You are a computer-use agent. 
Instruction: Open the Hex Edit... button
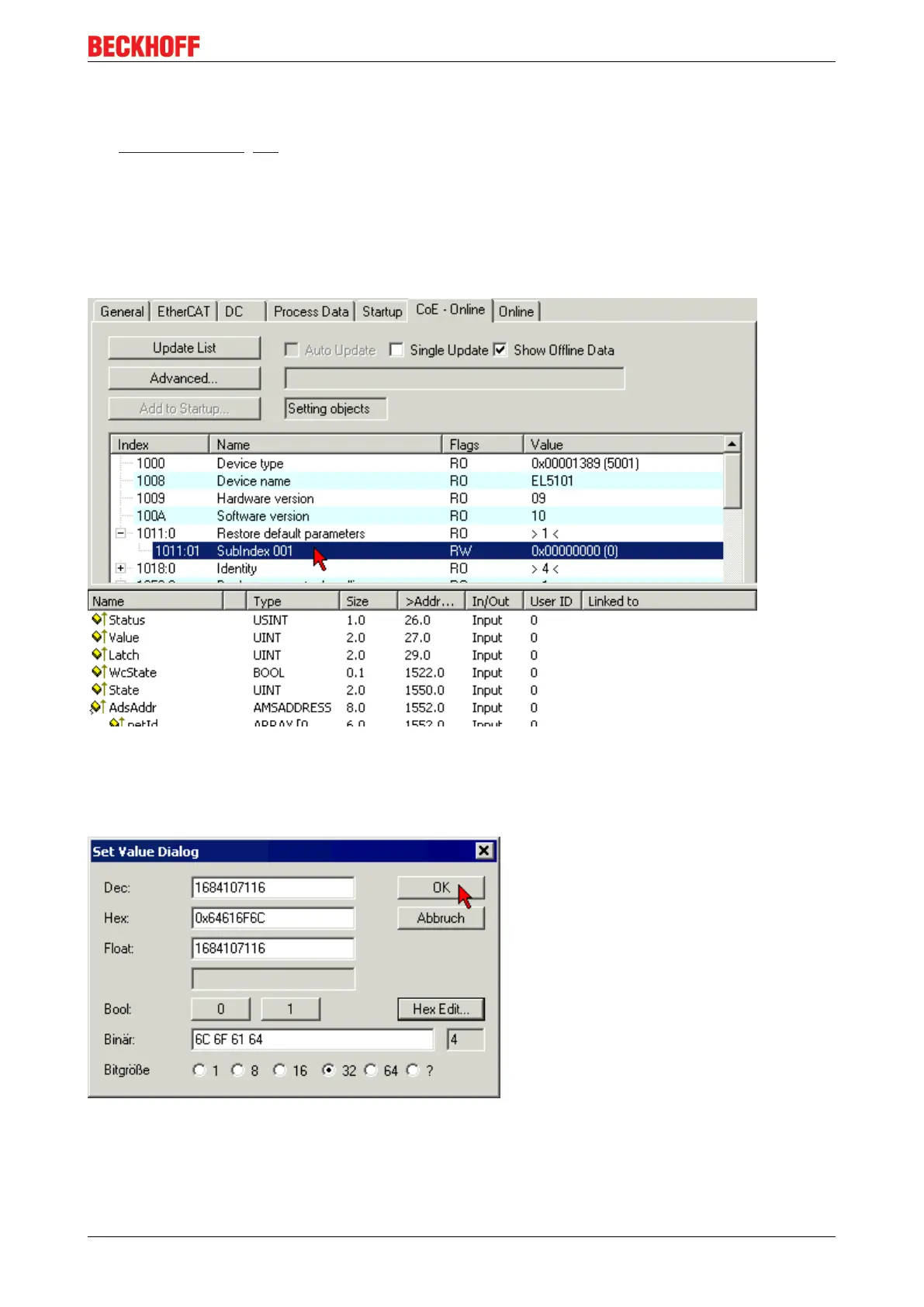[441, 1009]
